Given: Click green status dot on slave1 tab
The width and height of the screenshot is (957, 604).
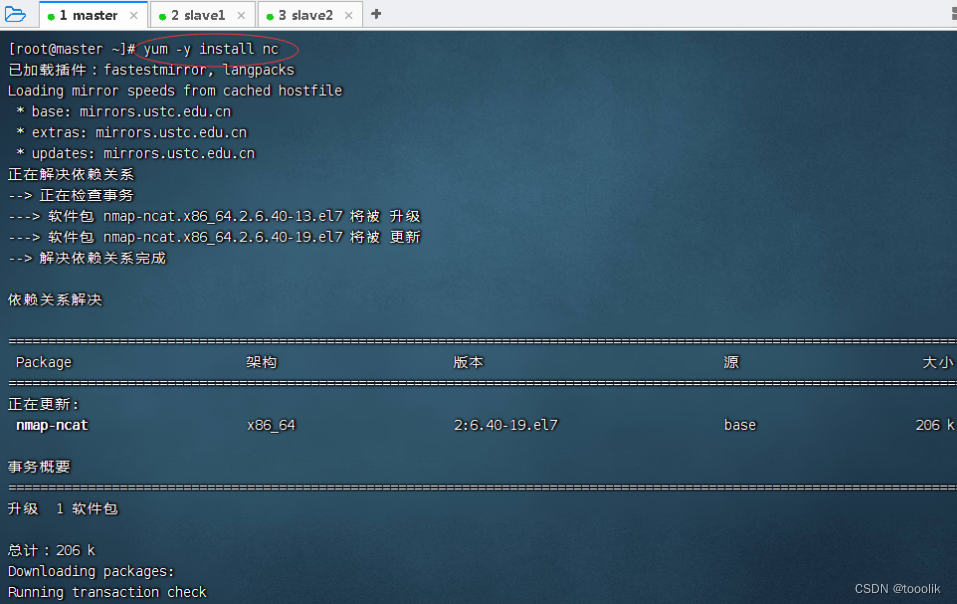Looking at the screenshot, I should [162, 16].
